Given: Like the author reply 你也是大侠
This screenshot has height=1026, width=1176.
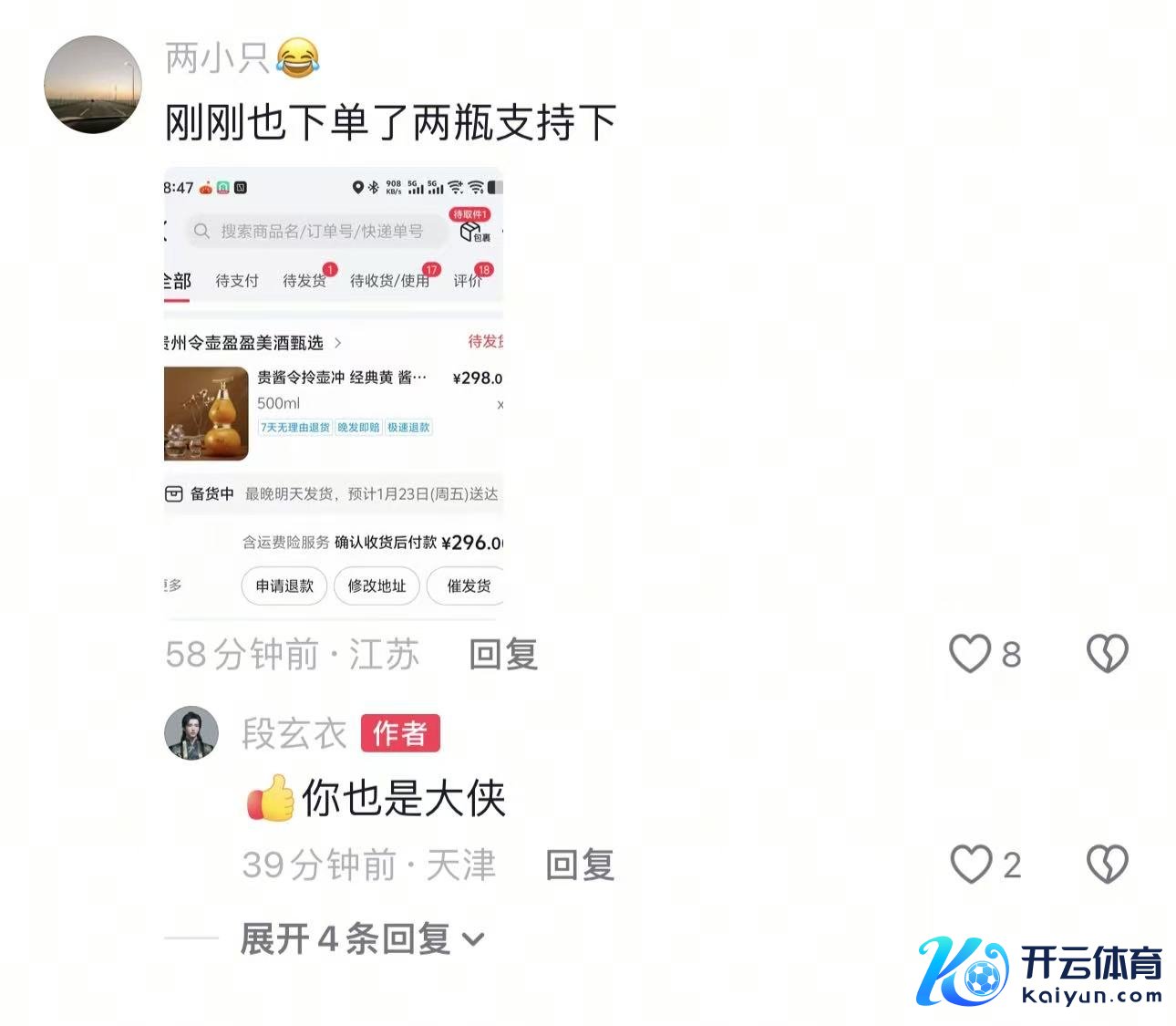Looking at the screenshot, I should tap(971, 865).
